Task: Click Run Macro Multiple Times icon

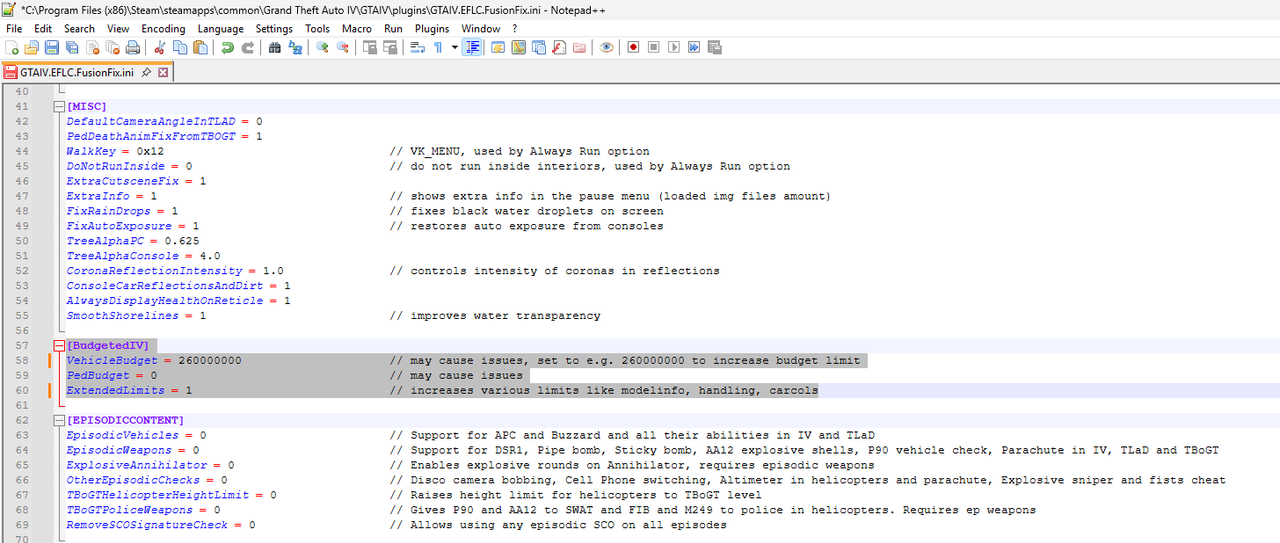Action: pyautogui.click(x=694, y=47)
